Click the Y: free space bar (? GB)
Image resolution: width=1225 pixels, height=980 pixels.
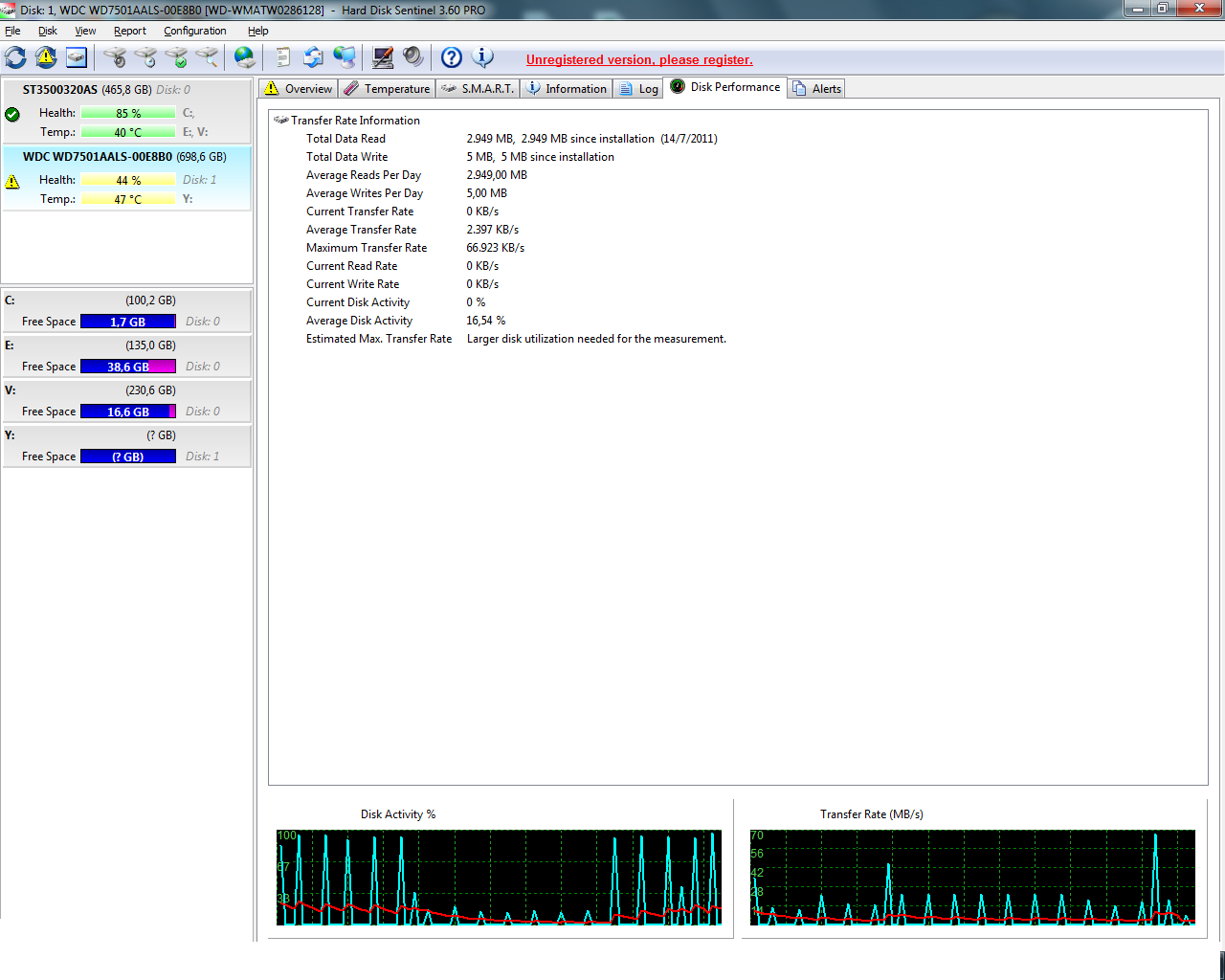click(x=128, y=457)
